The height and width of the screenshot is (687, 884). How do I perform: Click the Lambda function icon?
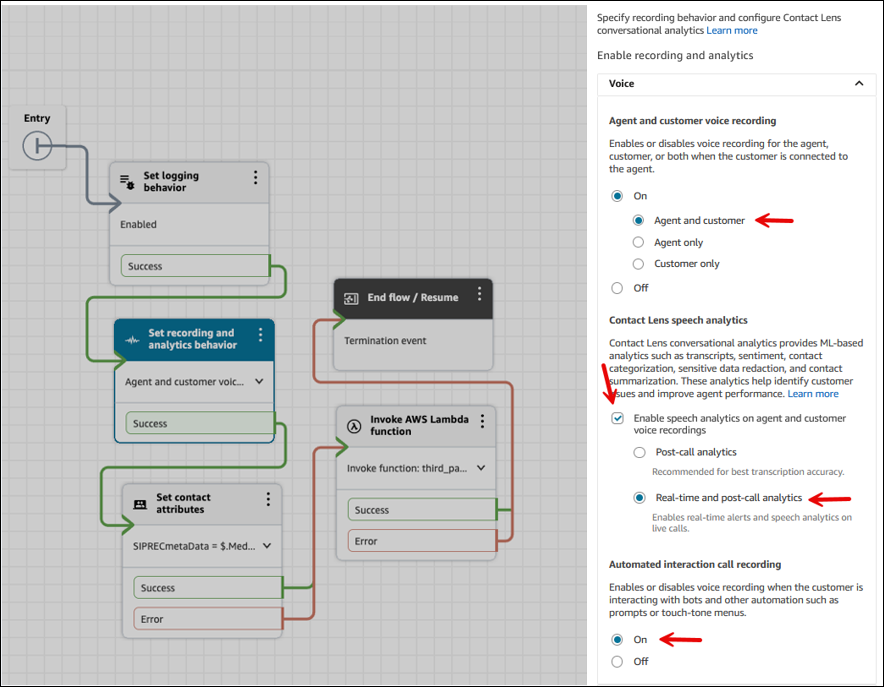(353, 426)
